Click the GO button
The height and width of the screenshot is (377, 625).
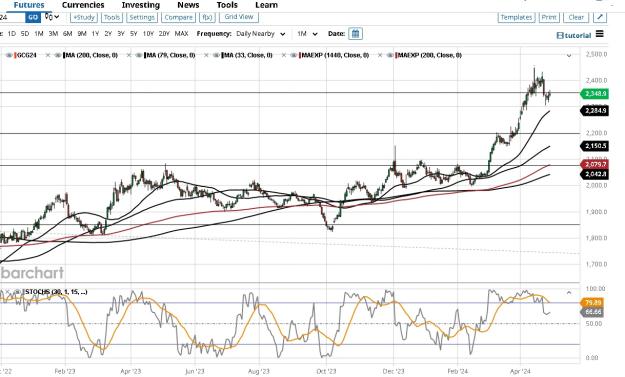click(33, 17)
